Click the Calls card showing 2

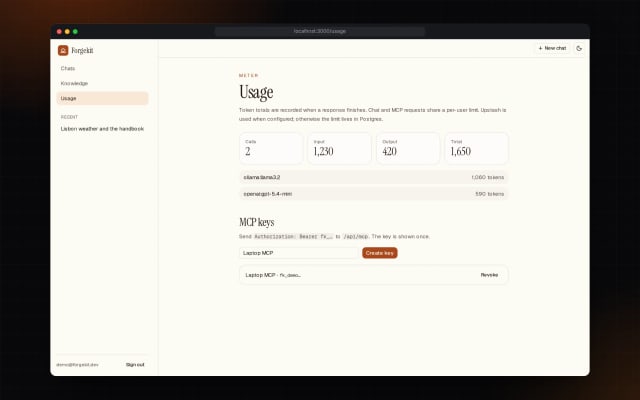(271, 148)
